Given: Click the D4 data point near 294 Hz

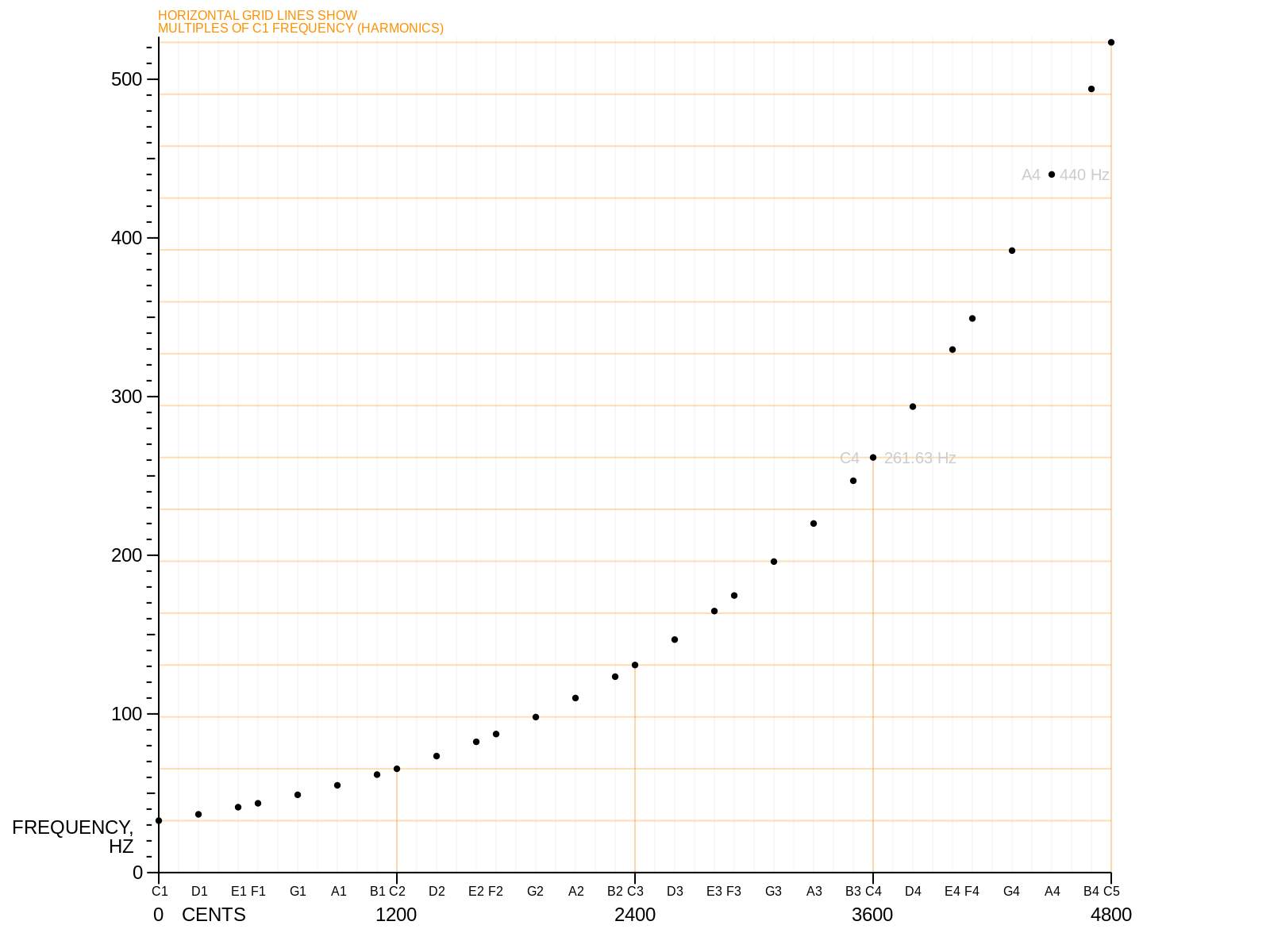Looking at the screenshot, I should [x=913, y=407].
